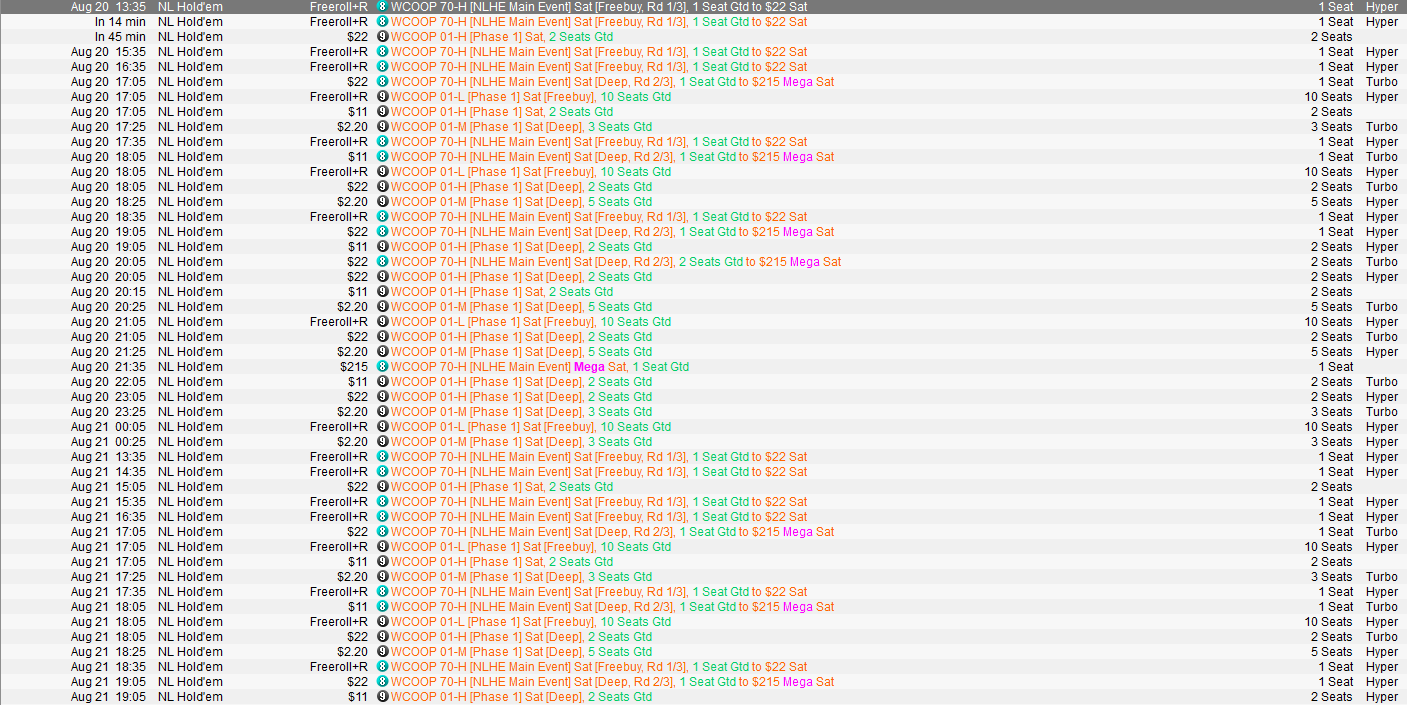This screenshot has height=705, width=1407.
Task: Select the 'Aug 20 16:35' start time cell
Action: pyautogui.click(x=108, y=66)
